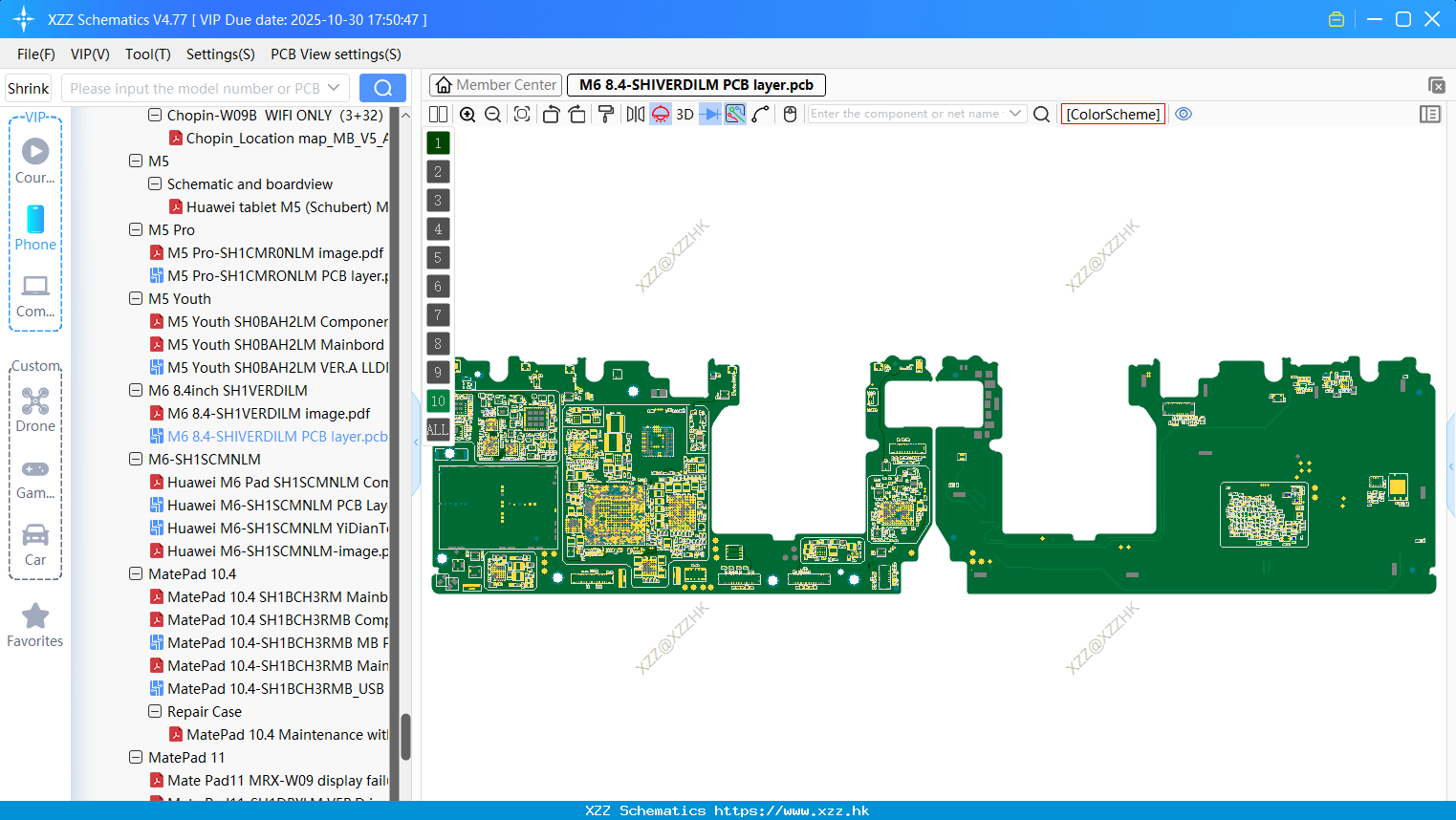
Task: Click the file tree vertical scrollbar
Action: pos(405,736)
